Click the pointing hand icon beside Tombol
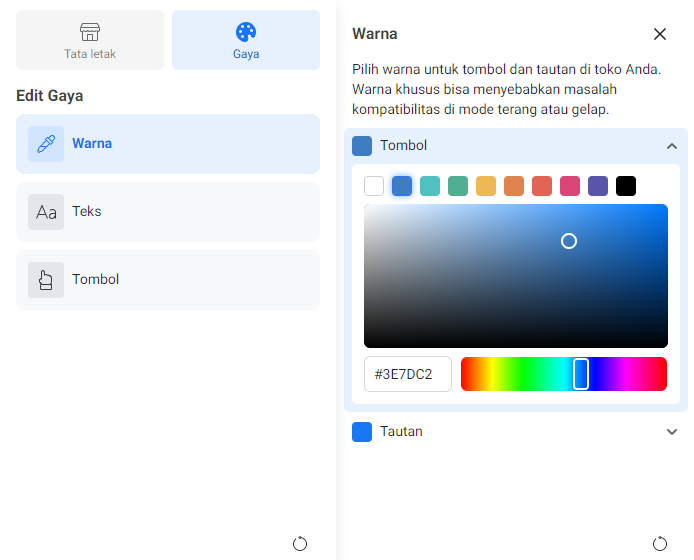 coord(46,280)
